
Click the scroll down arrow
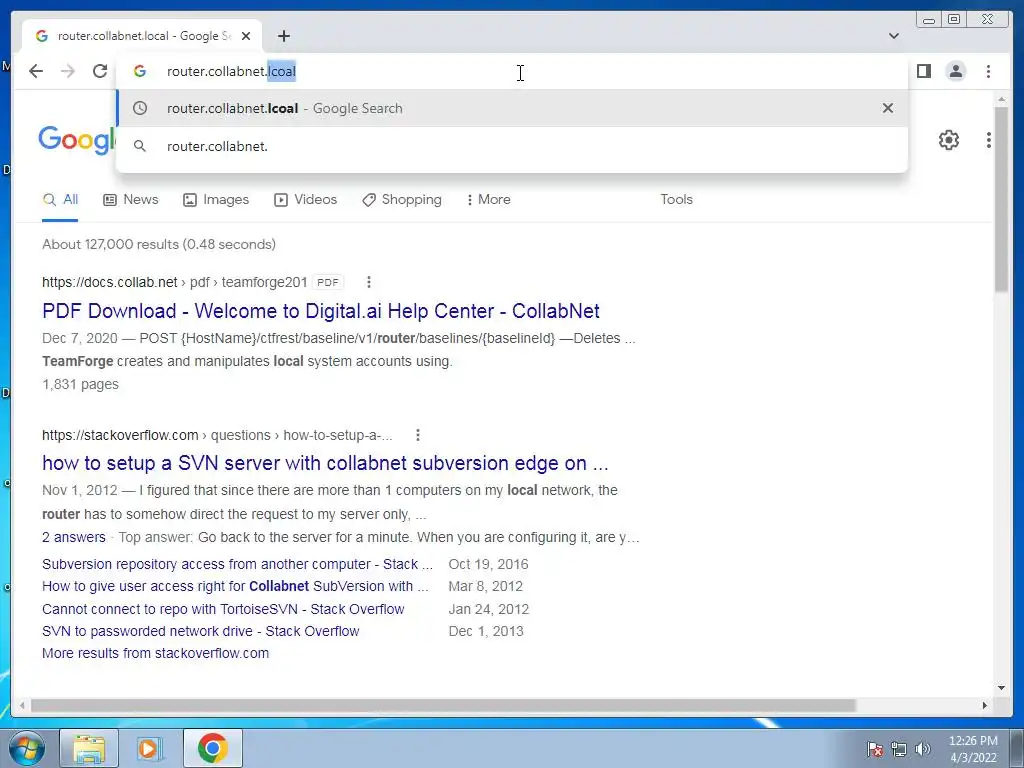click(x=1001, y=687)
